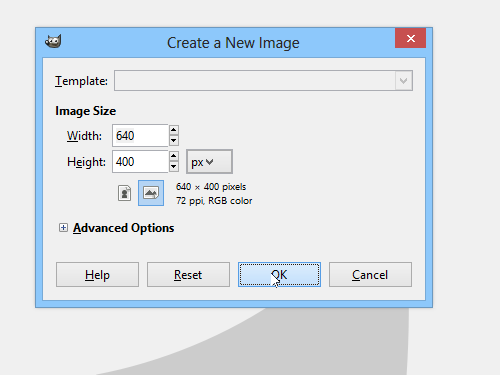Click the Height field showing 400
This screenshot has height=375, width=500.
(140, 162)
